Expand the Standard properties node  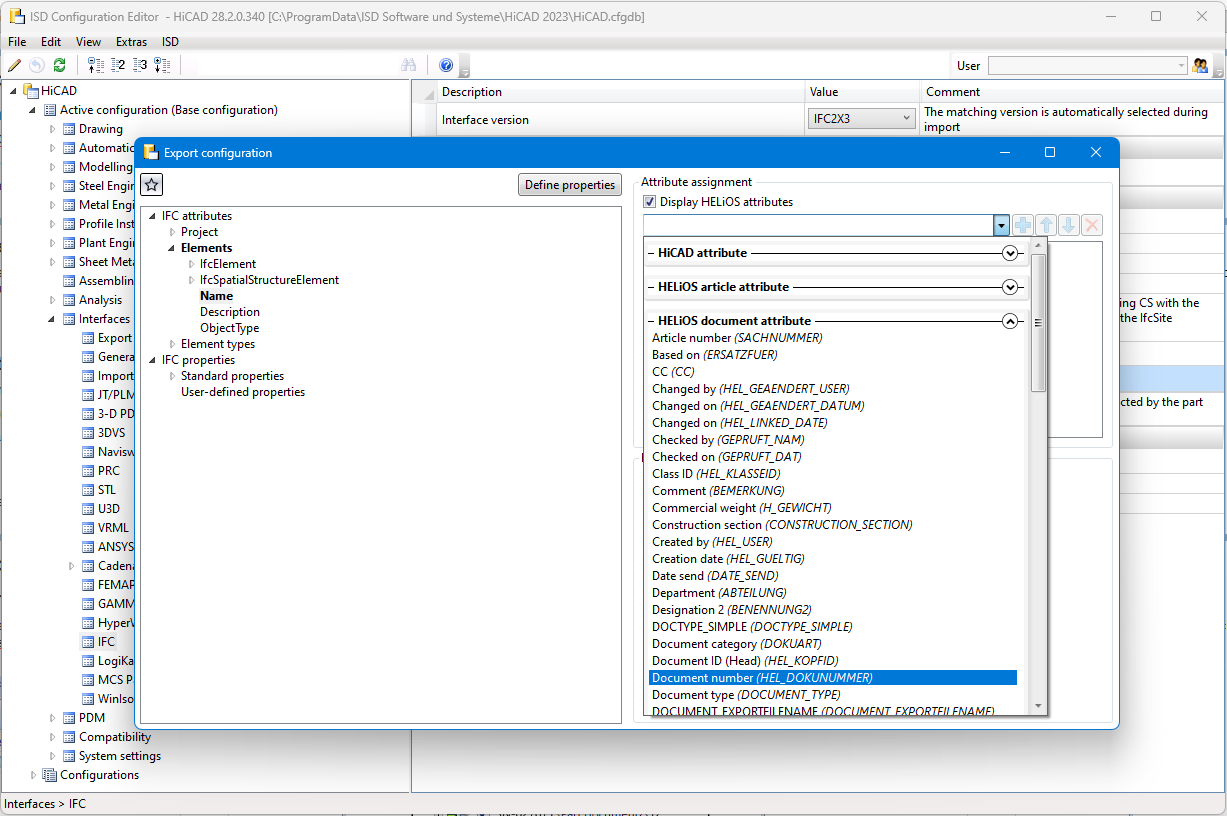[x=172, y=376]
